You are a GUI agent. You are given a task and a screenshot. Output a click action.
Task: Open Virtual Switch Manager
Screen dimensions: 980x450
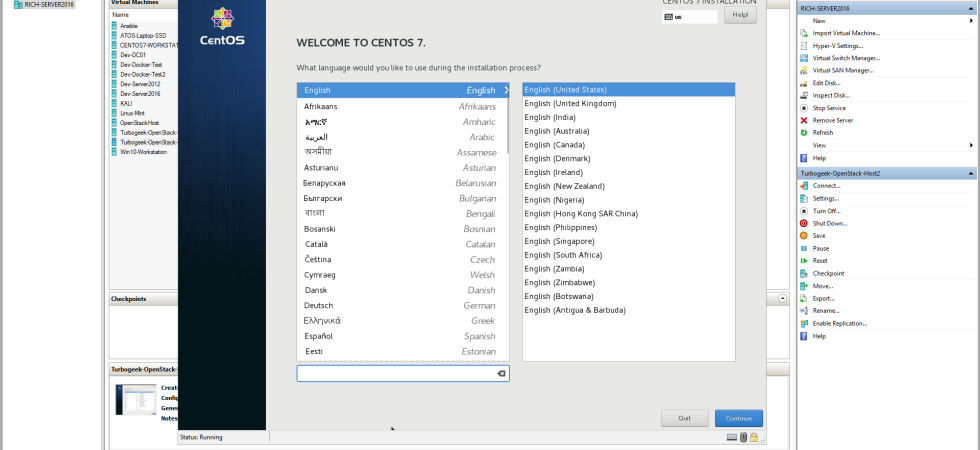coord(846,58)
